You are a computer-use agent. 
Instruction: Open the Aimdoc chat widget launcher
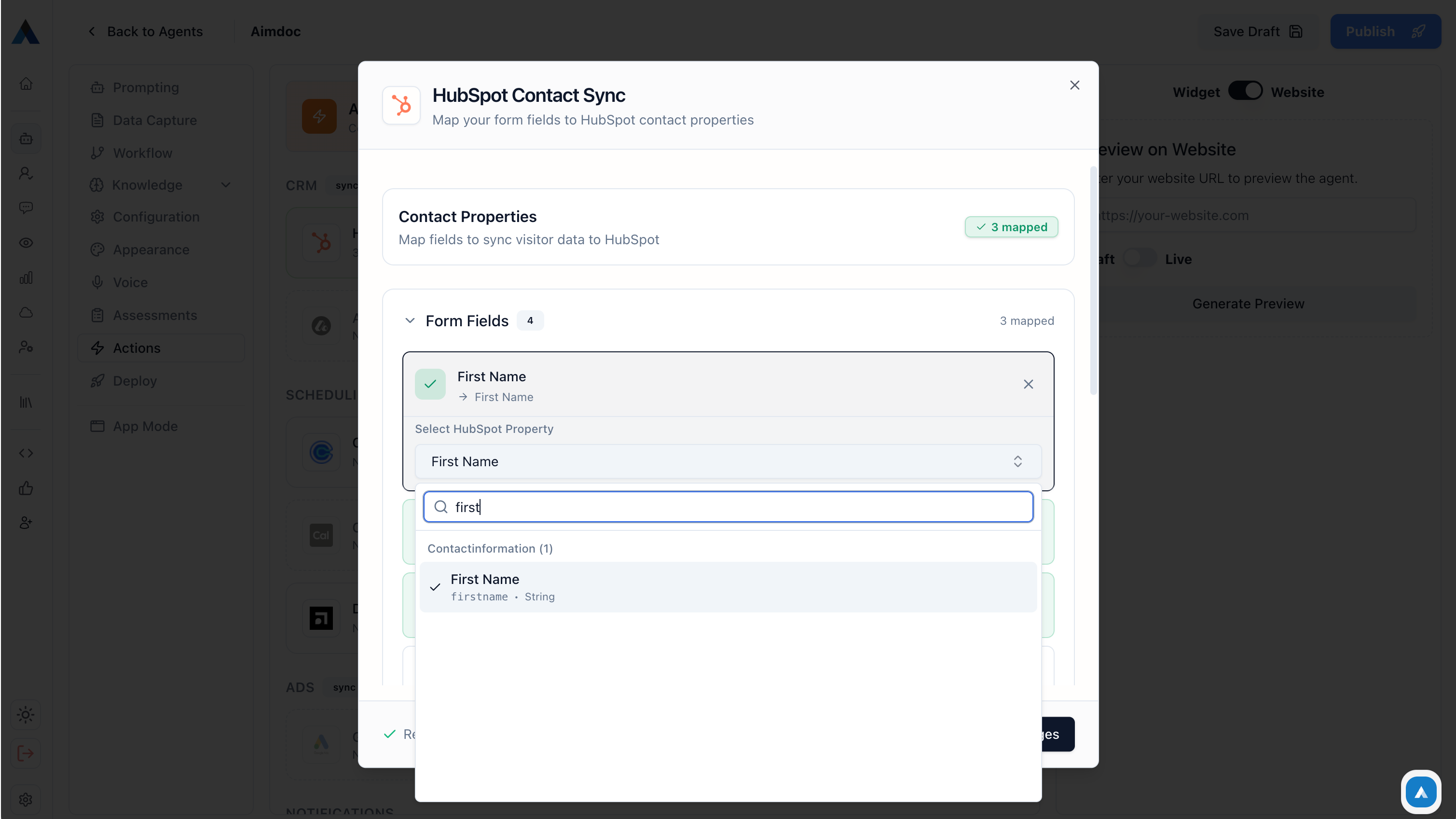coord(1421,792)
